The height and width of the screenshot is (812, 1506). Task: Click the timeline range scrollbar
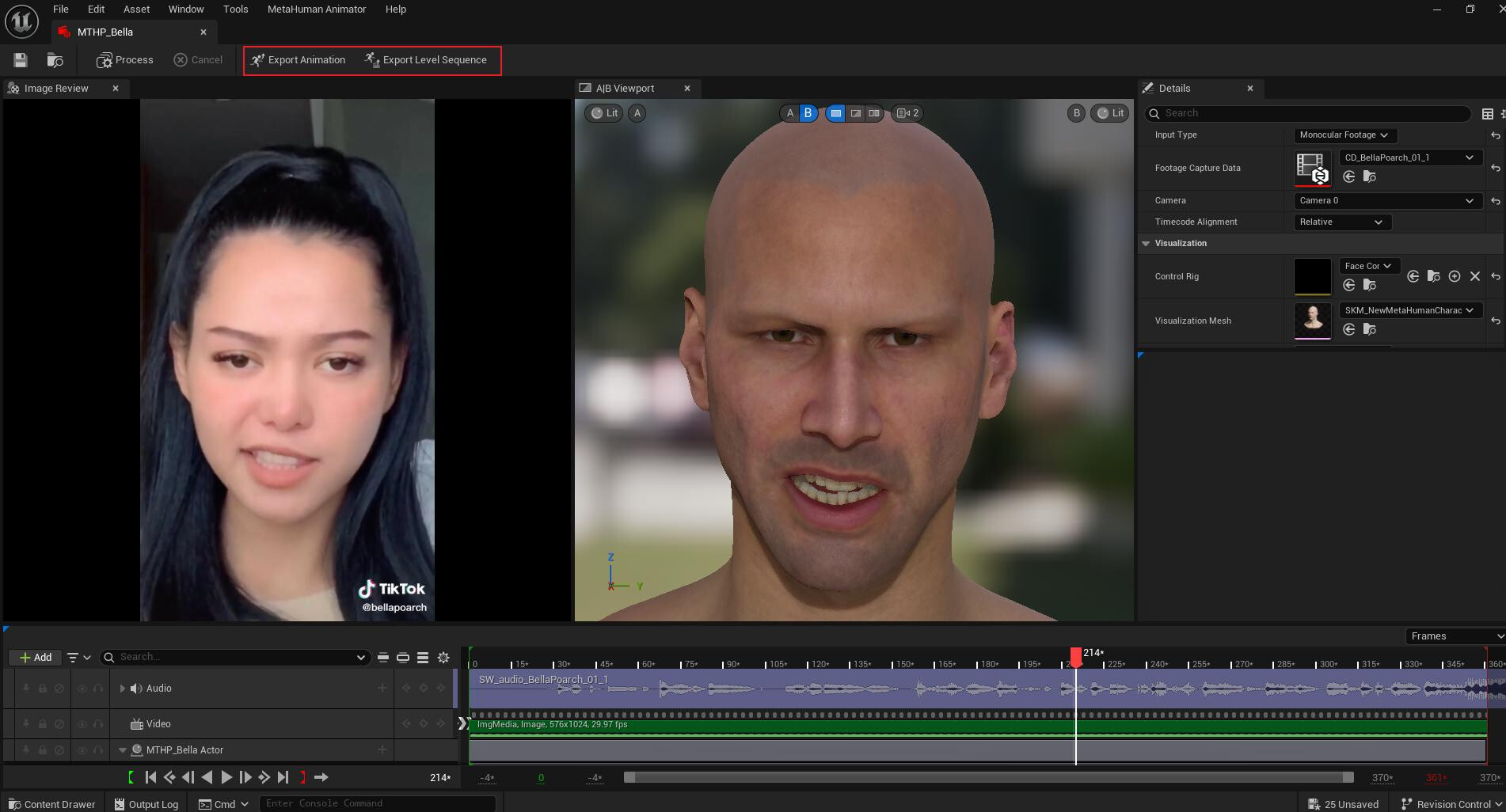coord(989,778)
